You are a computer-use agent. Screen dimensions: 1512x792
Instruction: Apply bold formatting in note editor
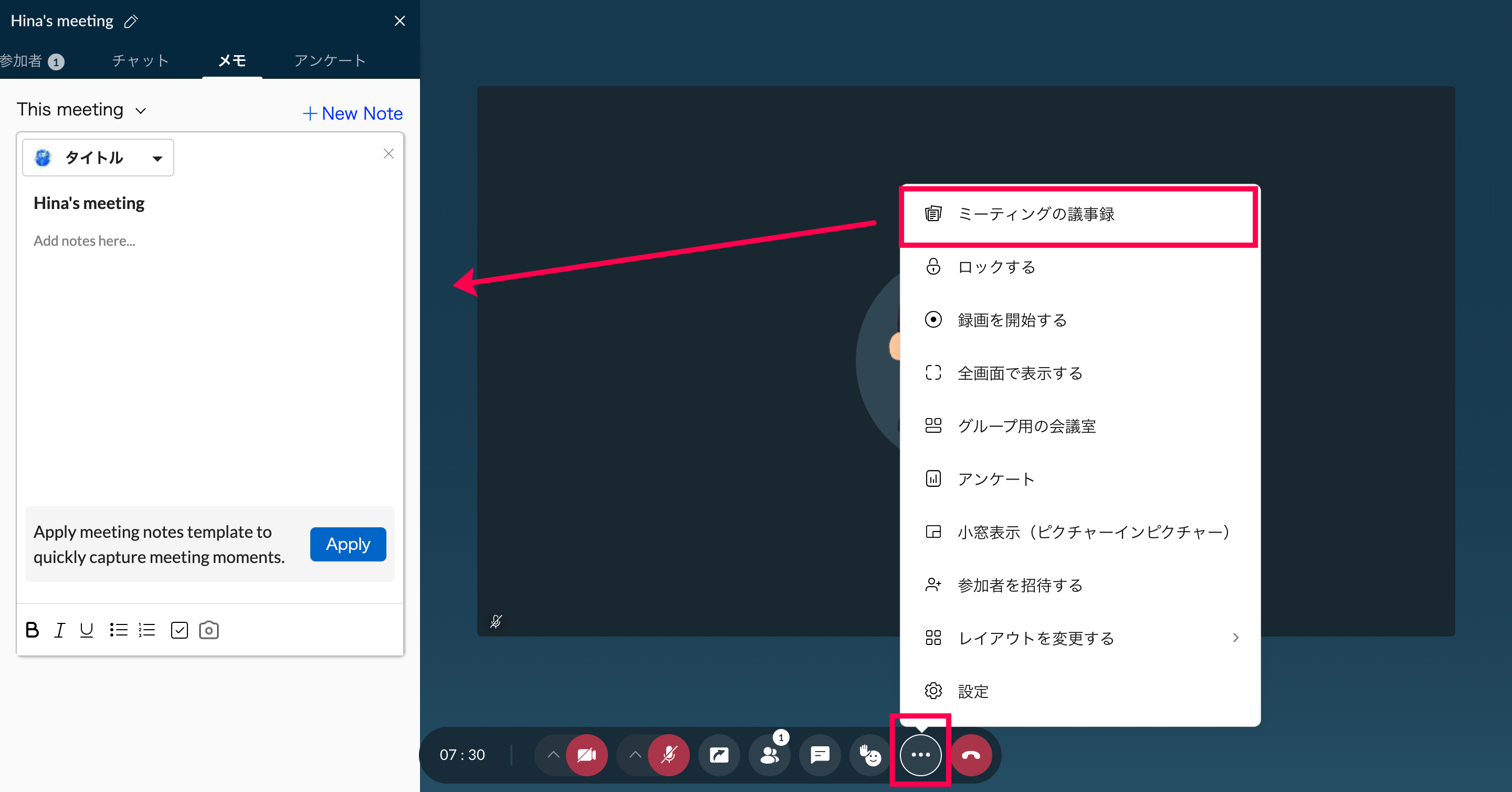pos(32,630)
